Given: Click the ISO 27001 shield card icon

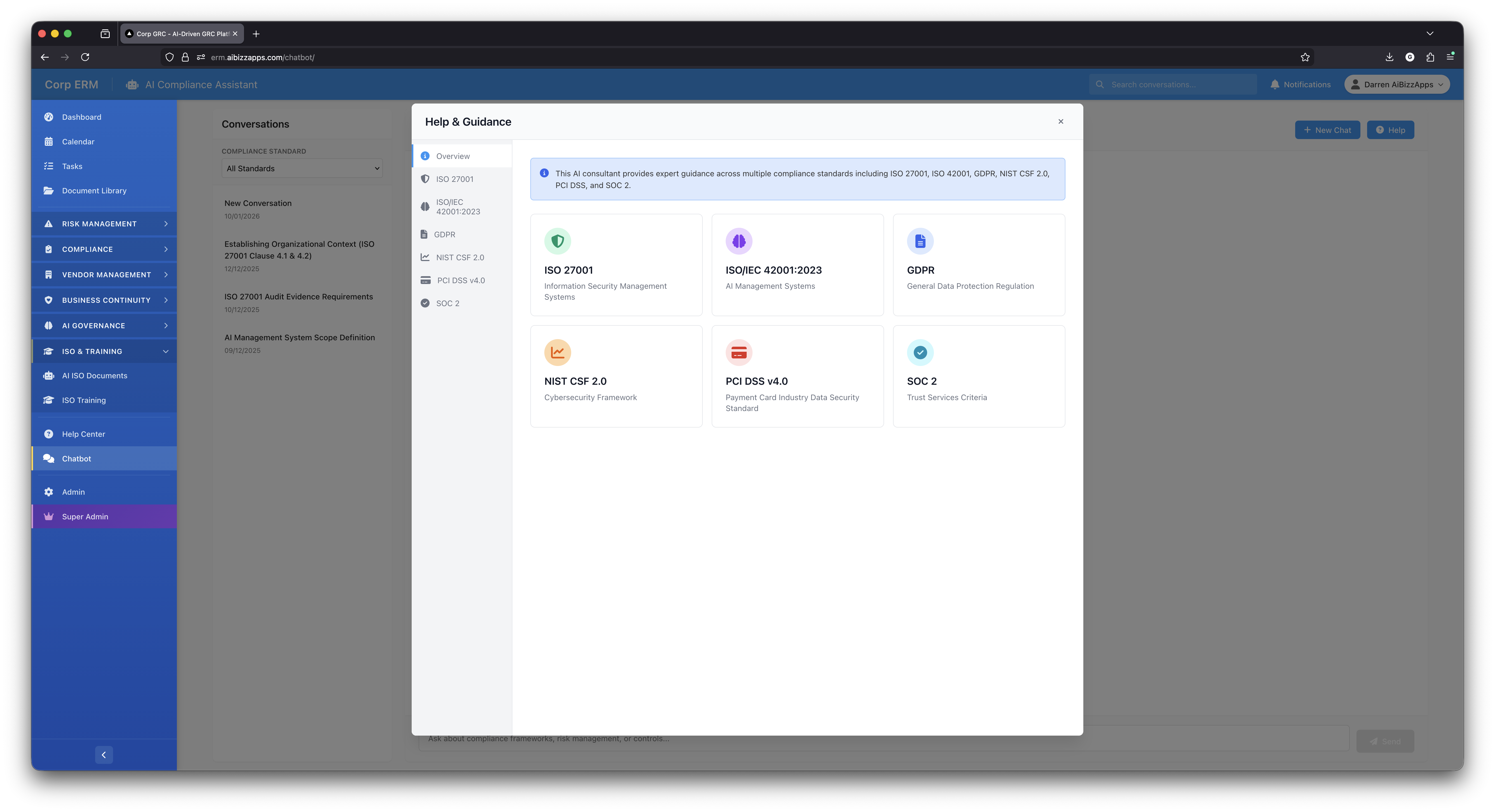Looking at the screenshot, I should (557, 241).
